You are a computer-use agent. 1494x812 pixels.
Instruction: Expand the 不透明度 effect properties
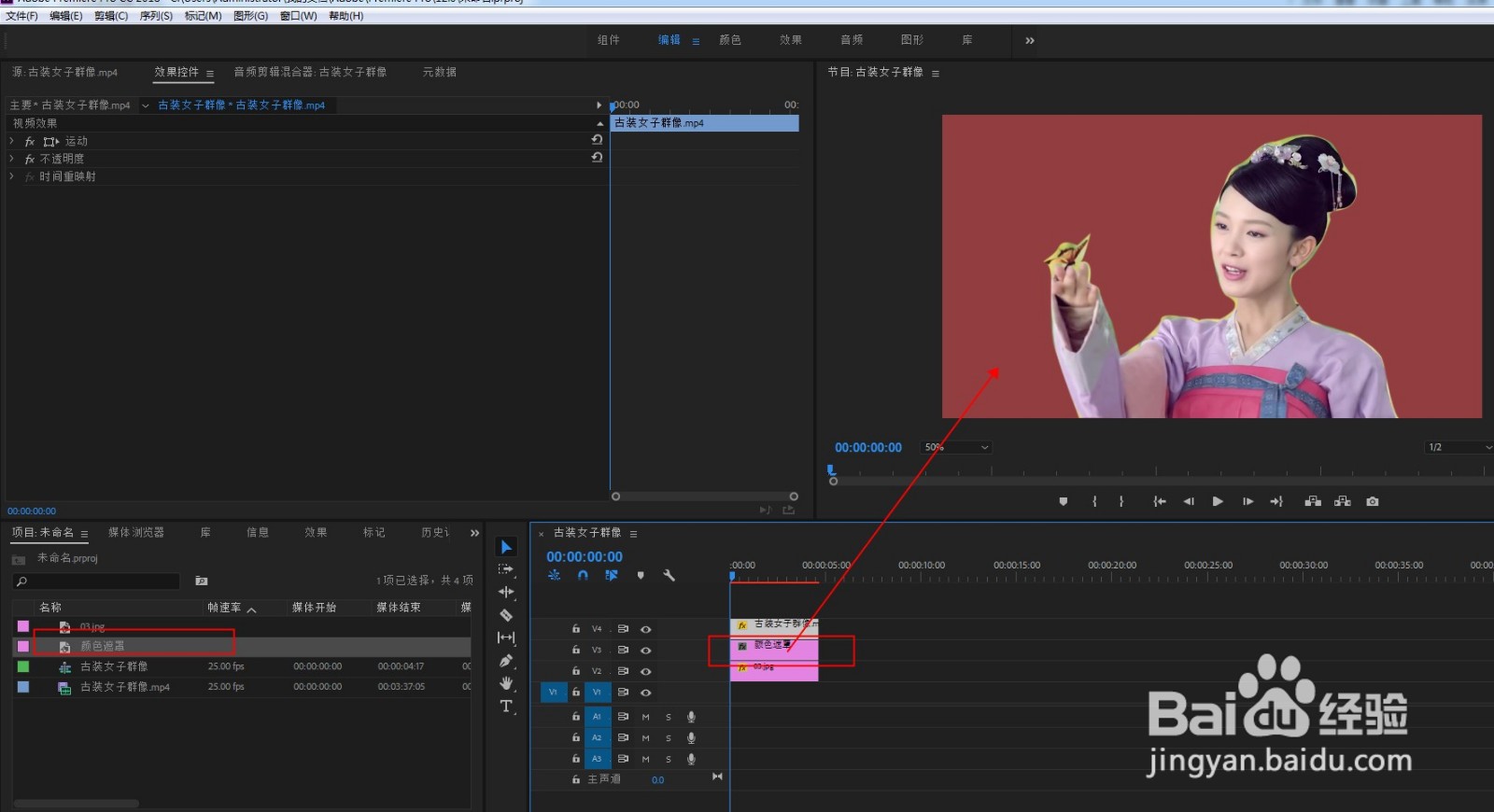12,159
